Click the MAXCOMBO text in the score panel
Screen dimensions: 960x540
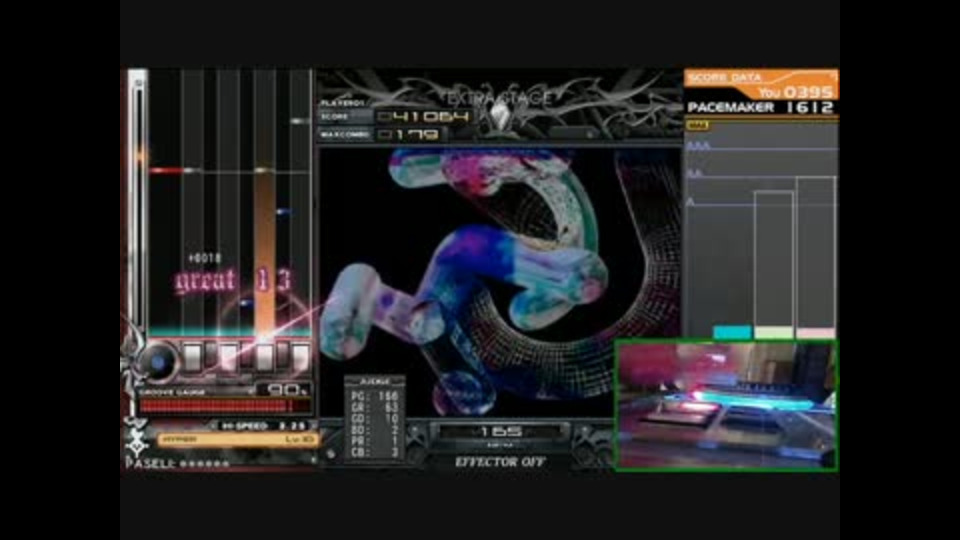345,134
